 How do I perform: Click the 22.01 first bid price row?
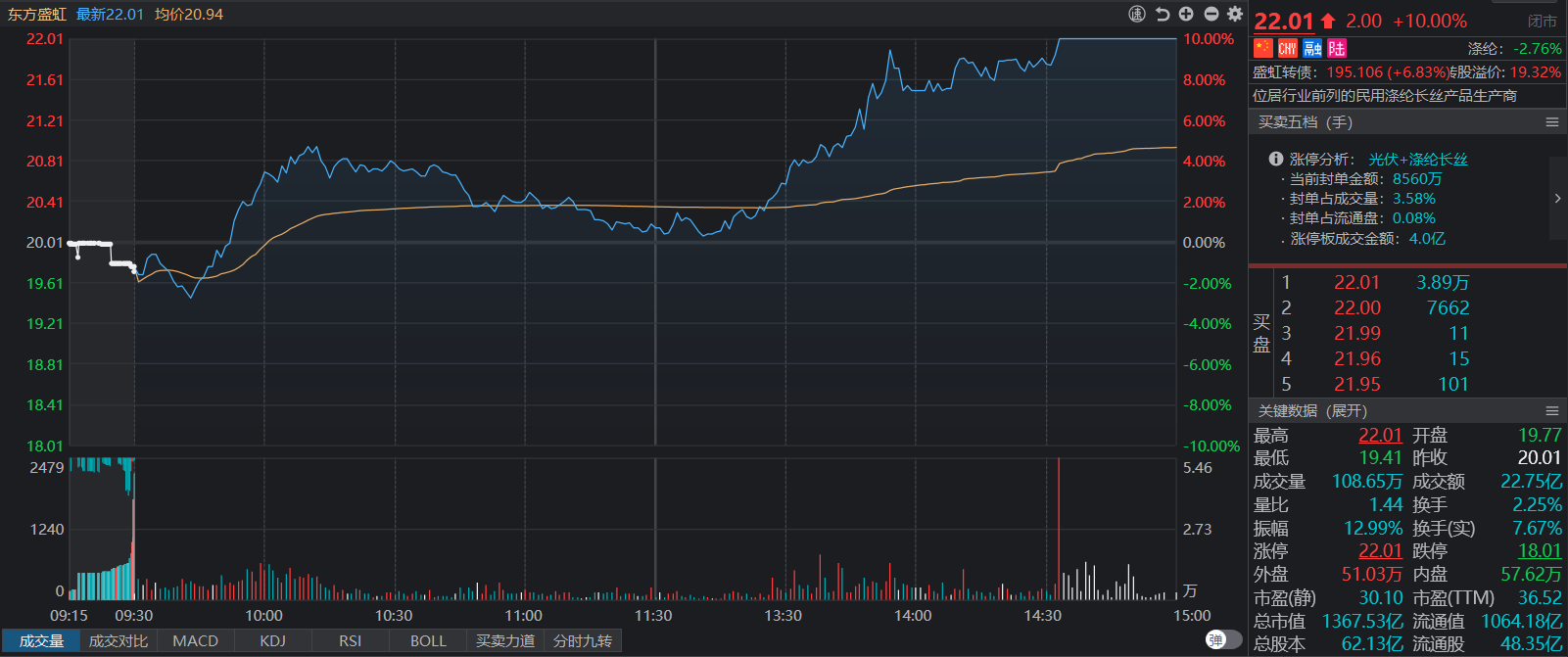click(x=1356, y=283)
